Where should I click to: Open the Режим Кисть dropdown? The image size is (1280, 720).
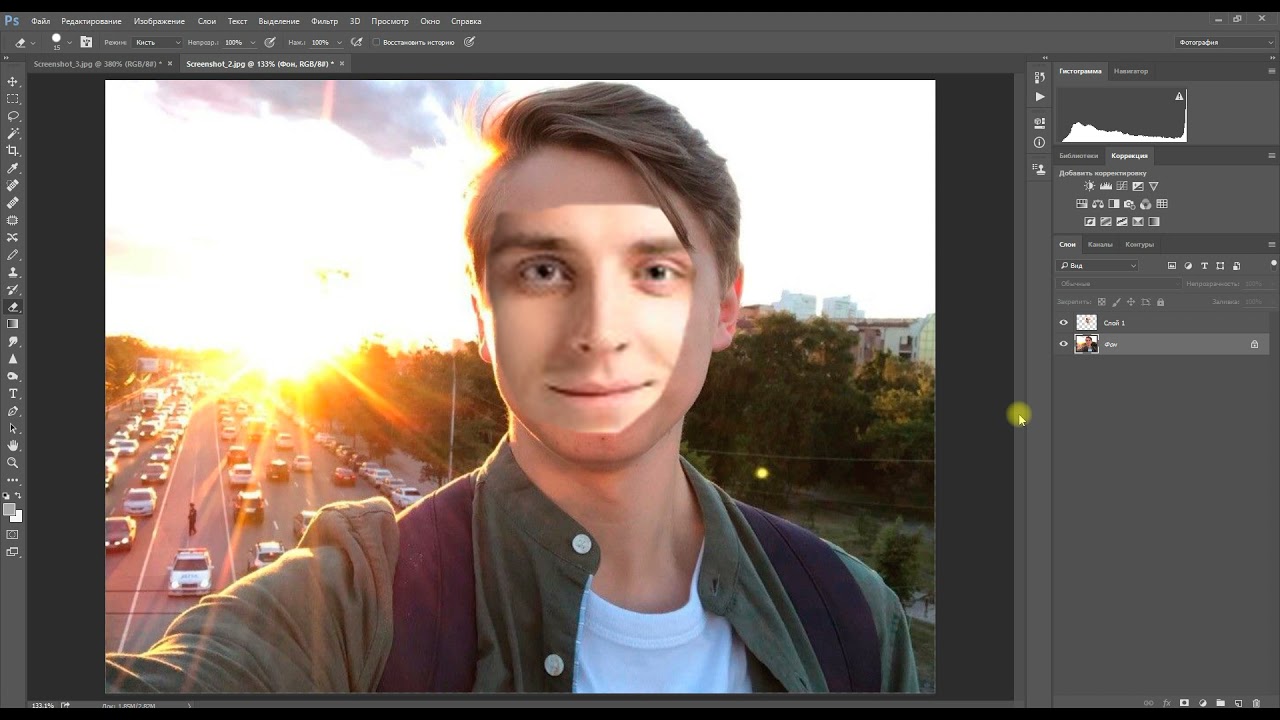[x=157, y=42]
